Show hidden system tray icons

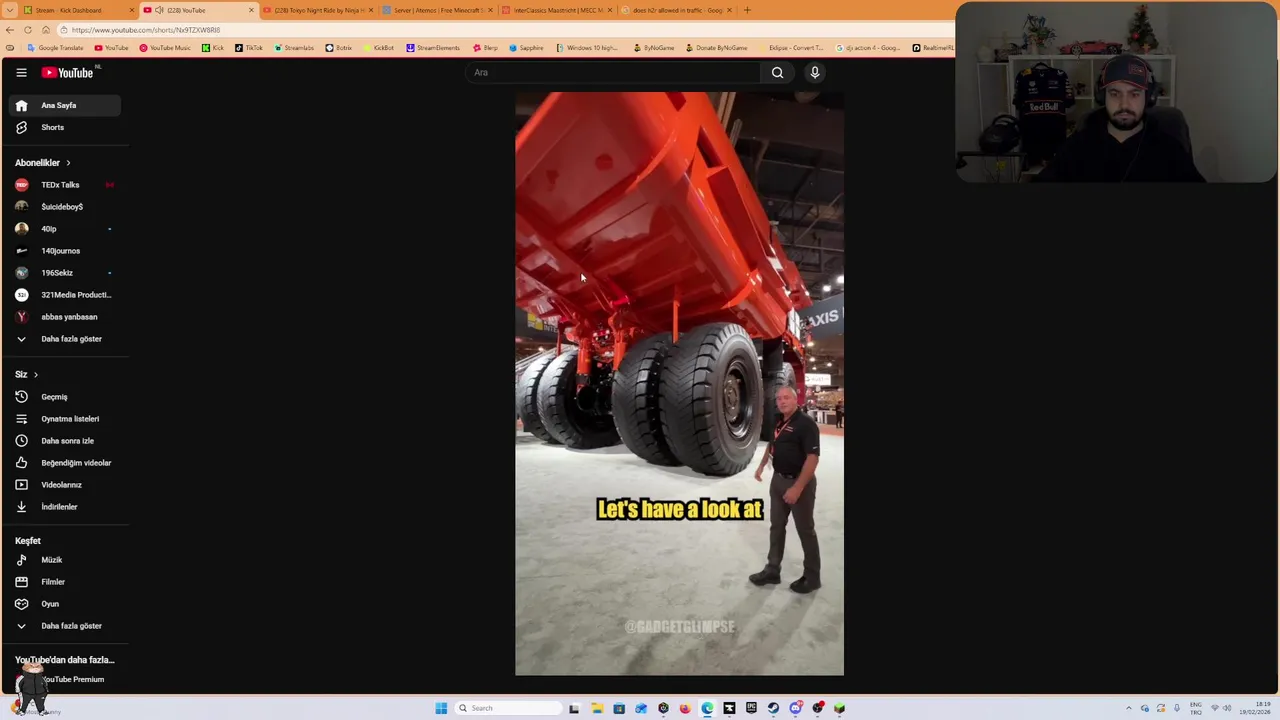pos(1129,708)
